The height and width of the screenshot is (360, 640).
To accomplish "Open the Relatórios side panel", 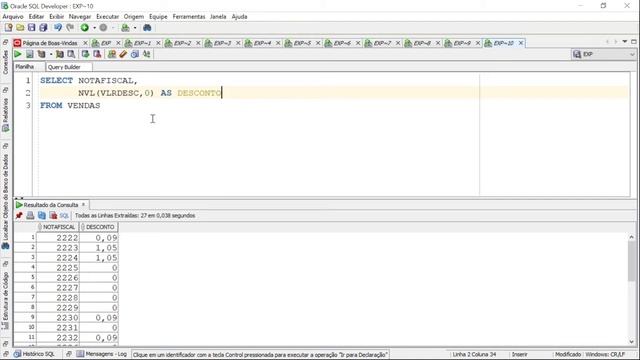I will [x=5, y=114].
